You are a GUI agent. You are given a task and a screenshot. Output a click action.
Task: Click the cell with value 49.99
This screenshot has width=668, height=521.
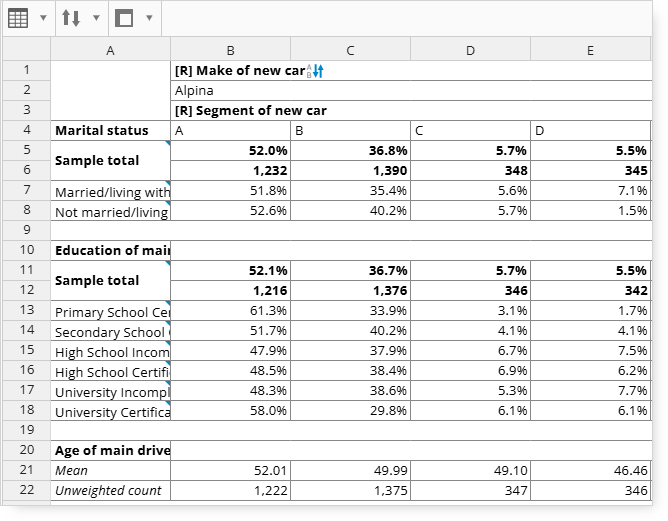tap(350, 470)
